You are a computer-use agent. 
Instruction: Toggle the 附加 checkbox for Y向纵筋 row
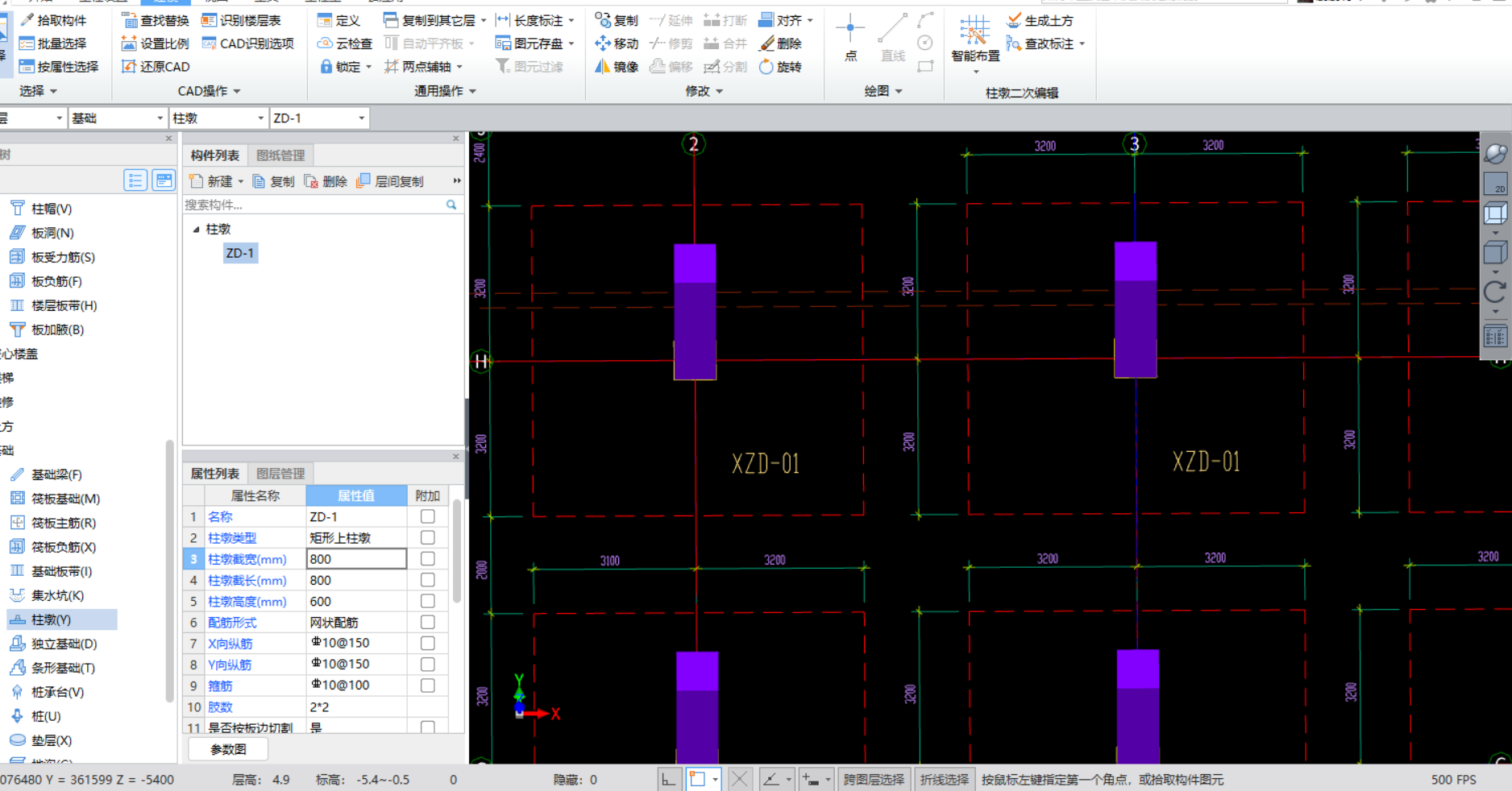[x=428, y=664]
